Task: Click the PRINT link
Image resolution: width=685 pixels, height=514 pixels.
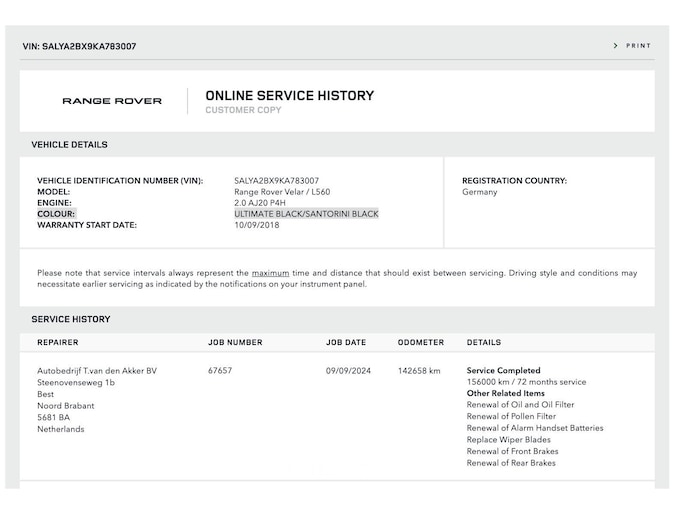Action: coord(638,45)
